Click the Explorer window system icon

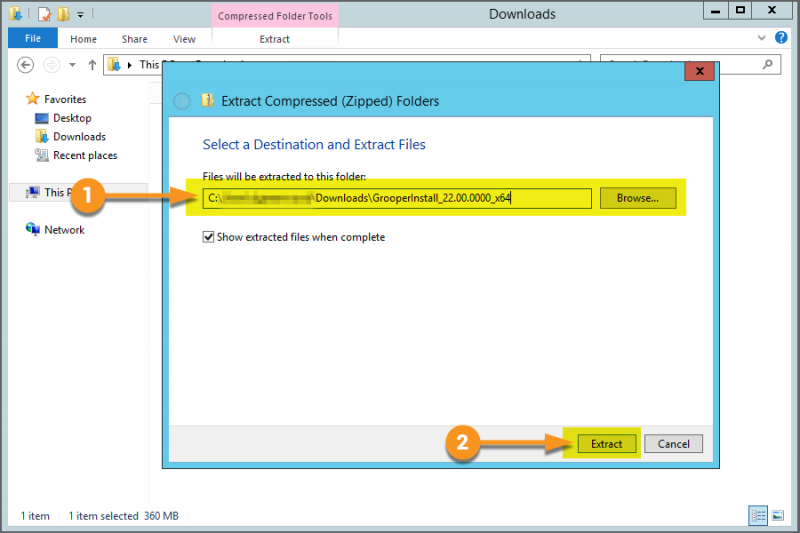tap(16, 14)
